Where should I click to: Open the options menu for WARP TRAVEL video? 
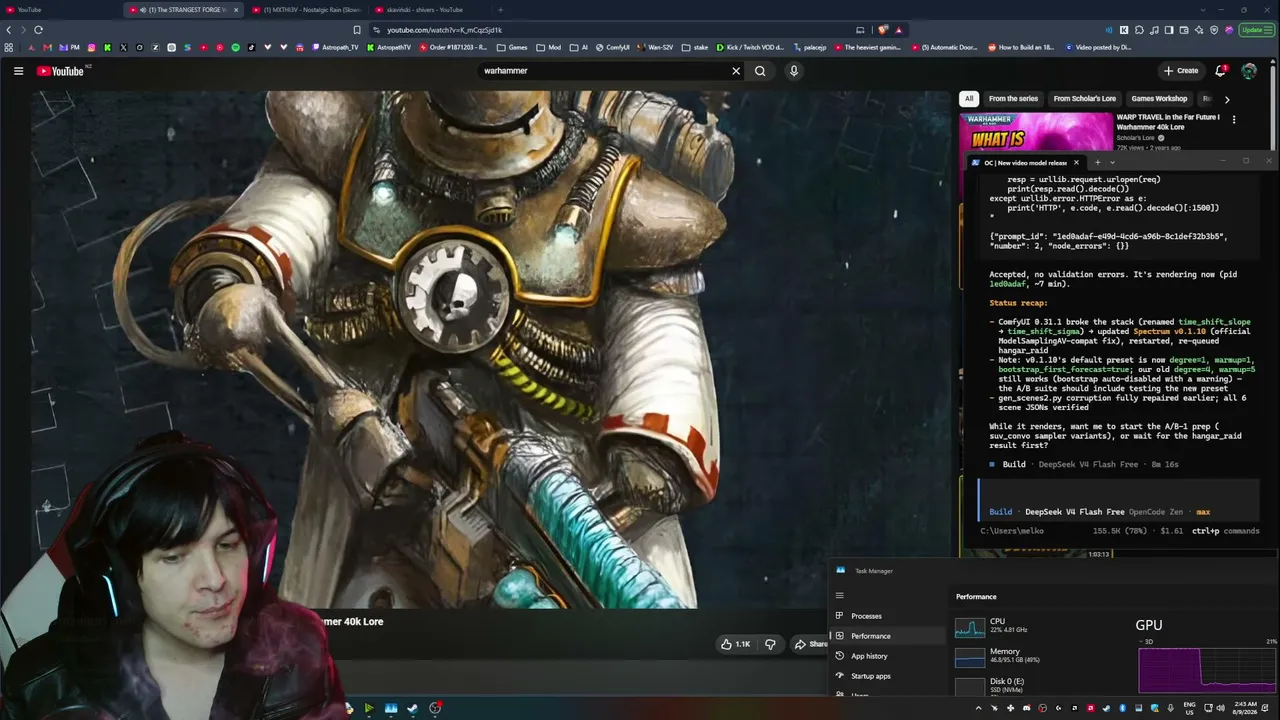[1233, 120]
